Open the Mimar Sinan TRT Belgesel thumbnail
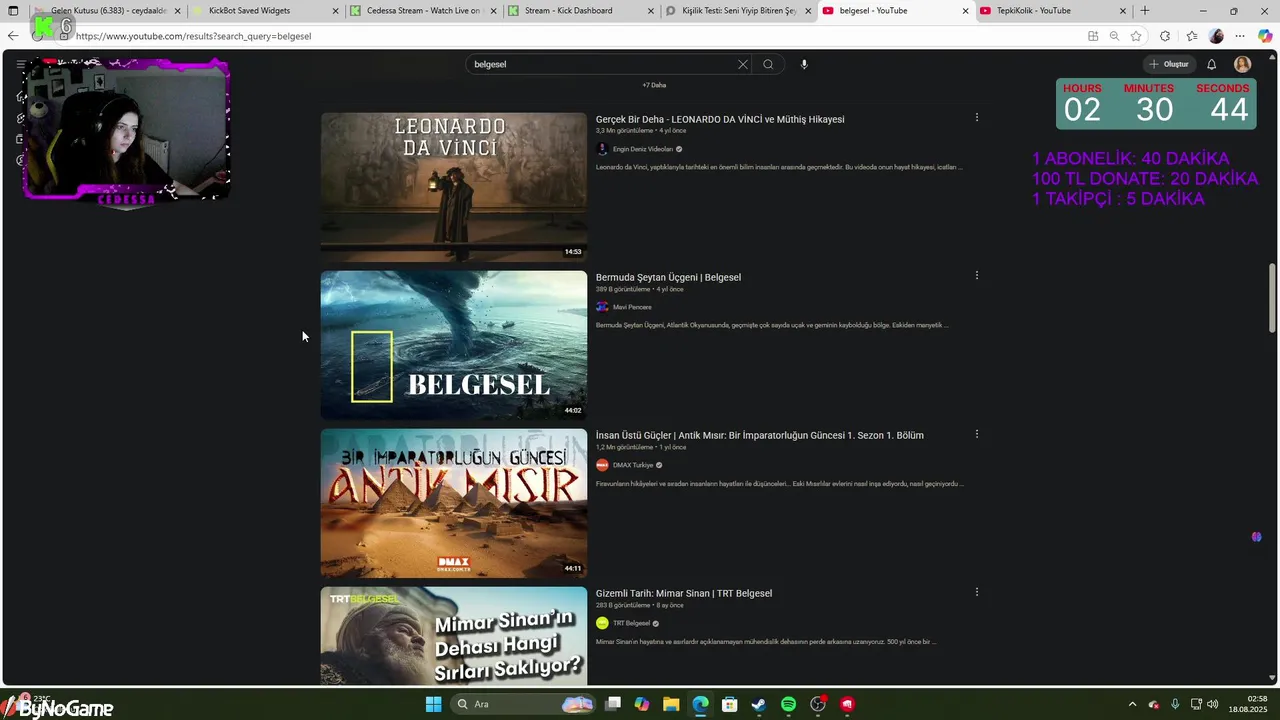Viewport: 1280px width, 720px height. (x=454, y=636)
